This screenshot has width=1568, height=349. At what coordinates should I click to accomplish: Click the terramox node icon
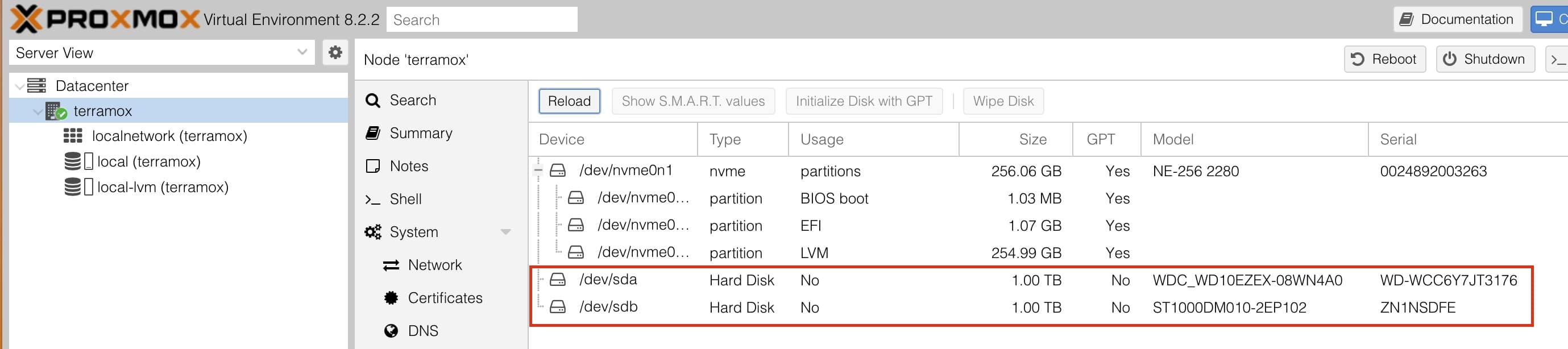pos(57,111)
